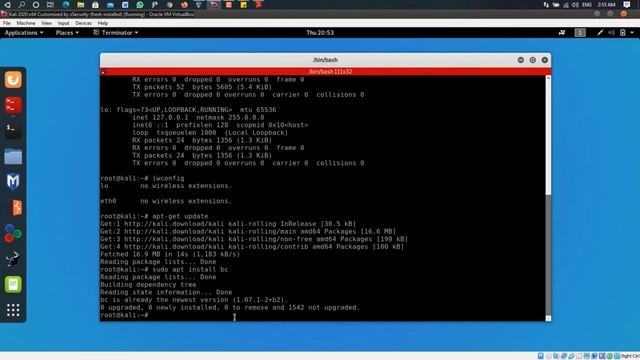The width and height of the screenshot is (640, 360).
Task: Open WhatsApp from taskbar
Action: coord(140,4)
